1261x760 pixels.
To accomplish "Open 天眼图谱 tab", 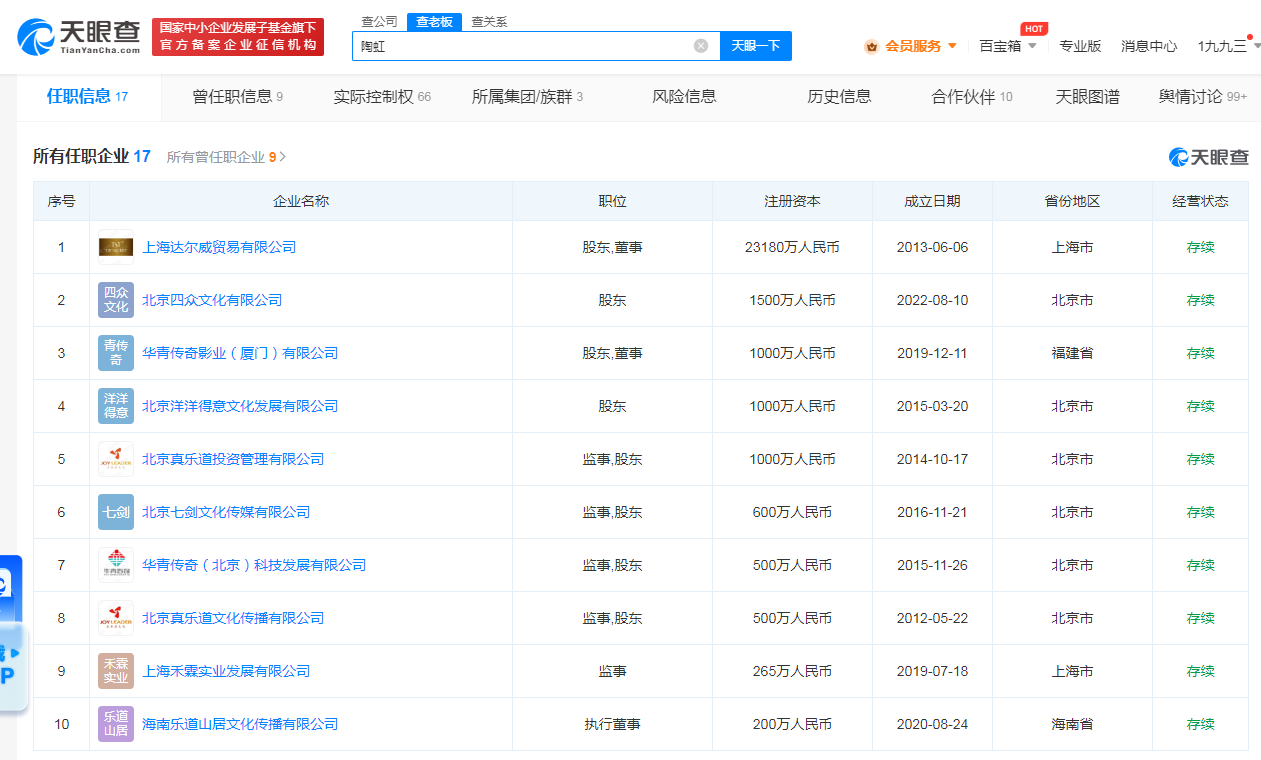I will click(1087, 96).
